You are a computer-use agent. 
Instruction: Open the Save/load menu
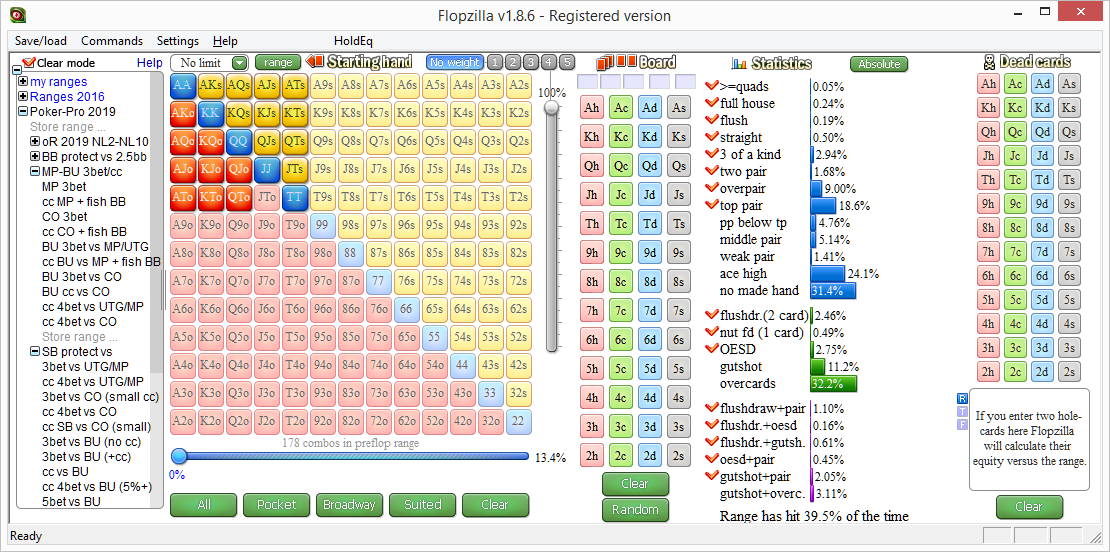coord(41,41)
